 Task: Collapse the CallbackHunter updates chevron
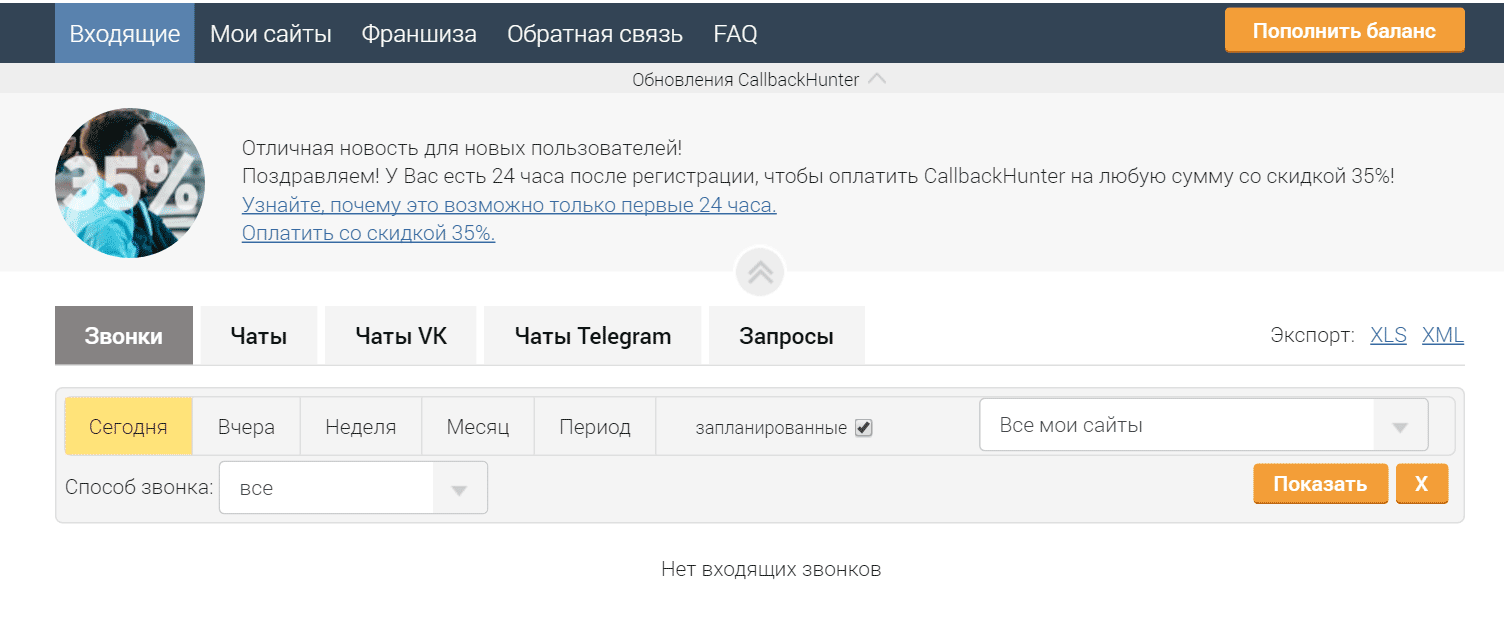877,79
